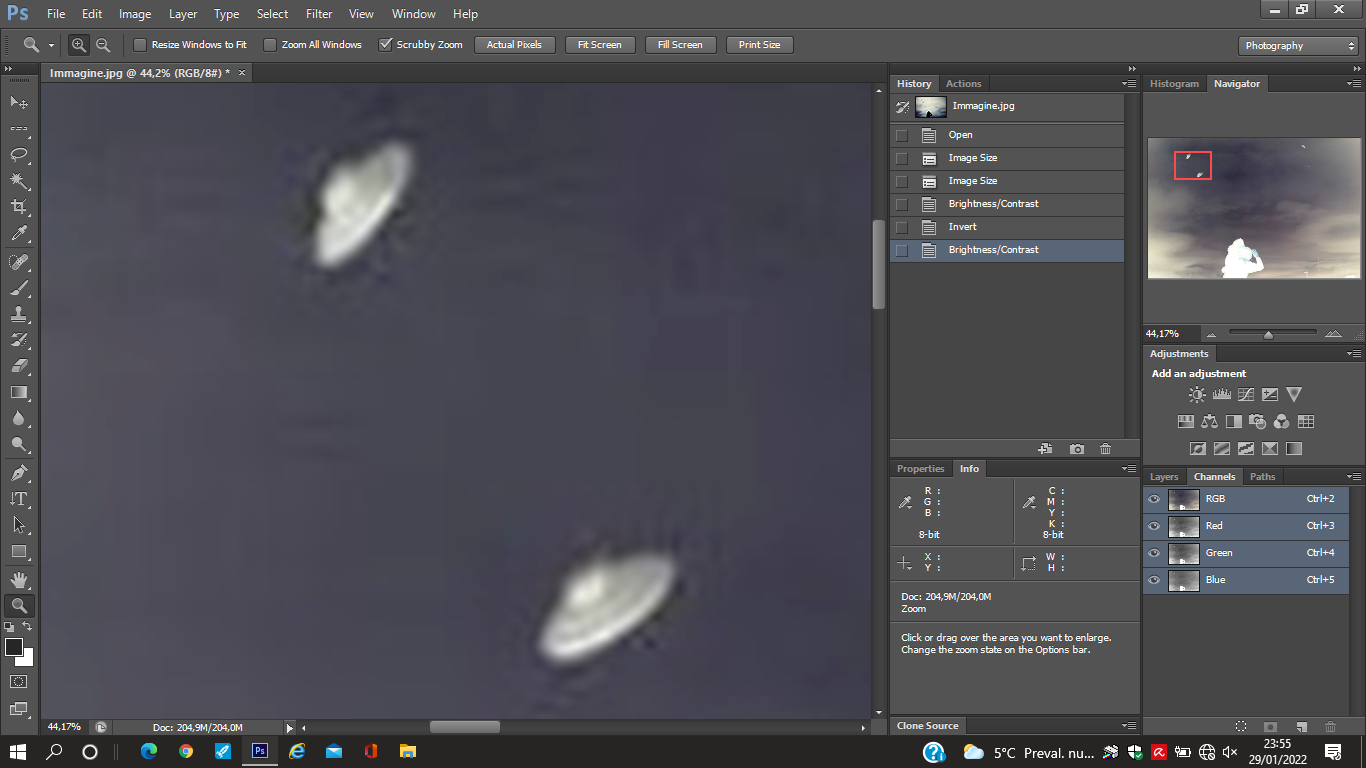This screenshot has width=1366, height=768.
Task: Select the Crop tool
Action: click(x=19, y=207)
